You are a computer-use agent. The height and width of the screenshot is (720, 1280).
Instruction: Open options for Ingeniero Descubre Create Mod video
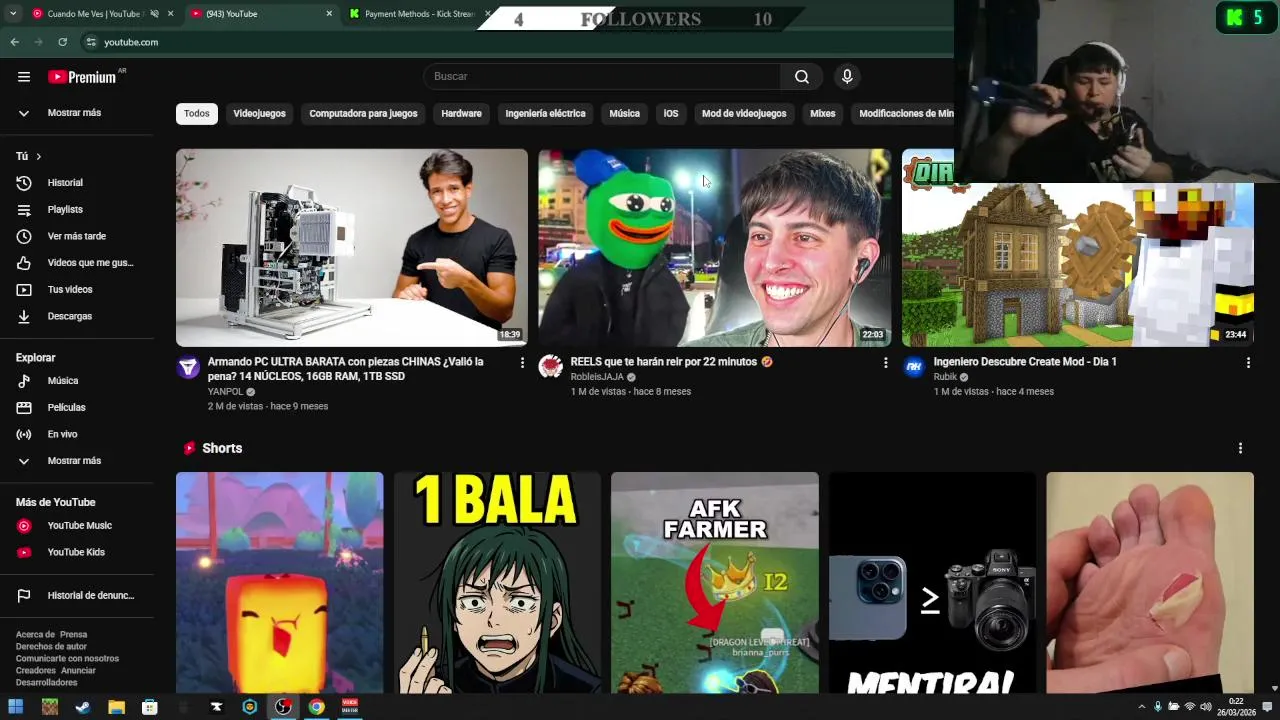(1248, 363)
